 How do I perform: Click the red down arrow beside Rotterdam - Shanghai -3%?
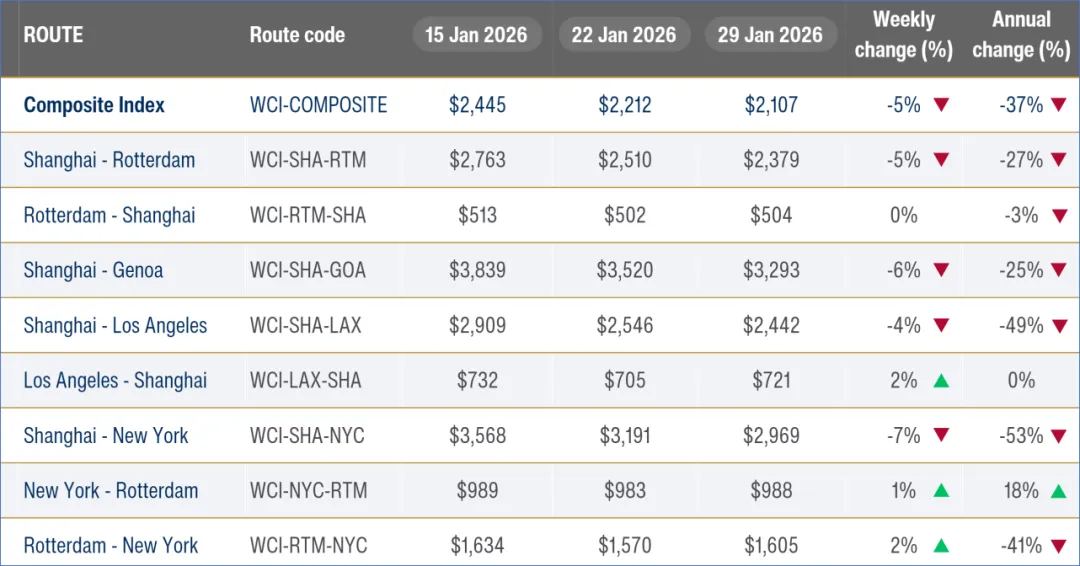coord(1059,215)
